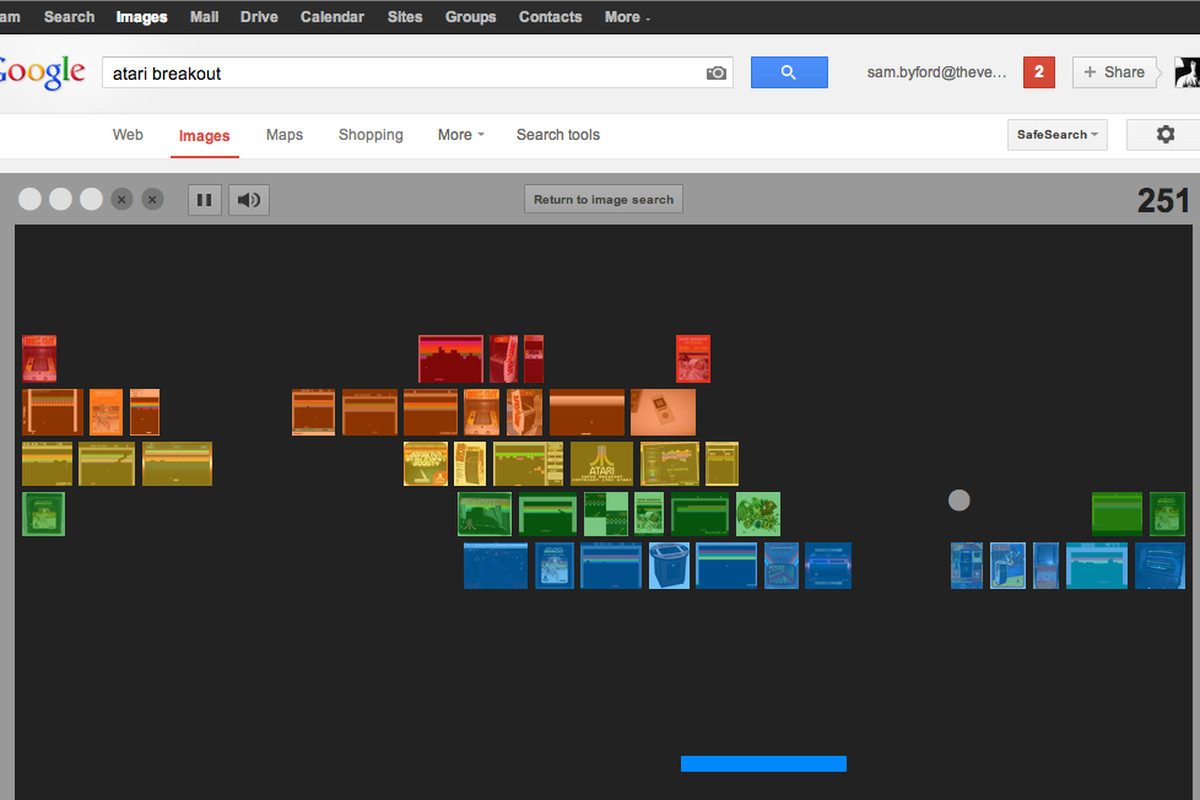The height and width of the screenshot is (800, 1200).
Task: Select the Images tab
Action: tap(204, 136)
